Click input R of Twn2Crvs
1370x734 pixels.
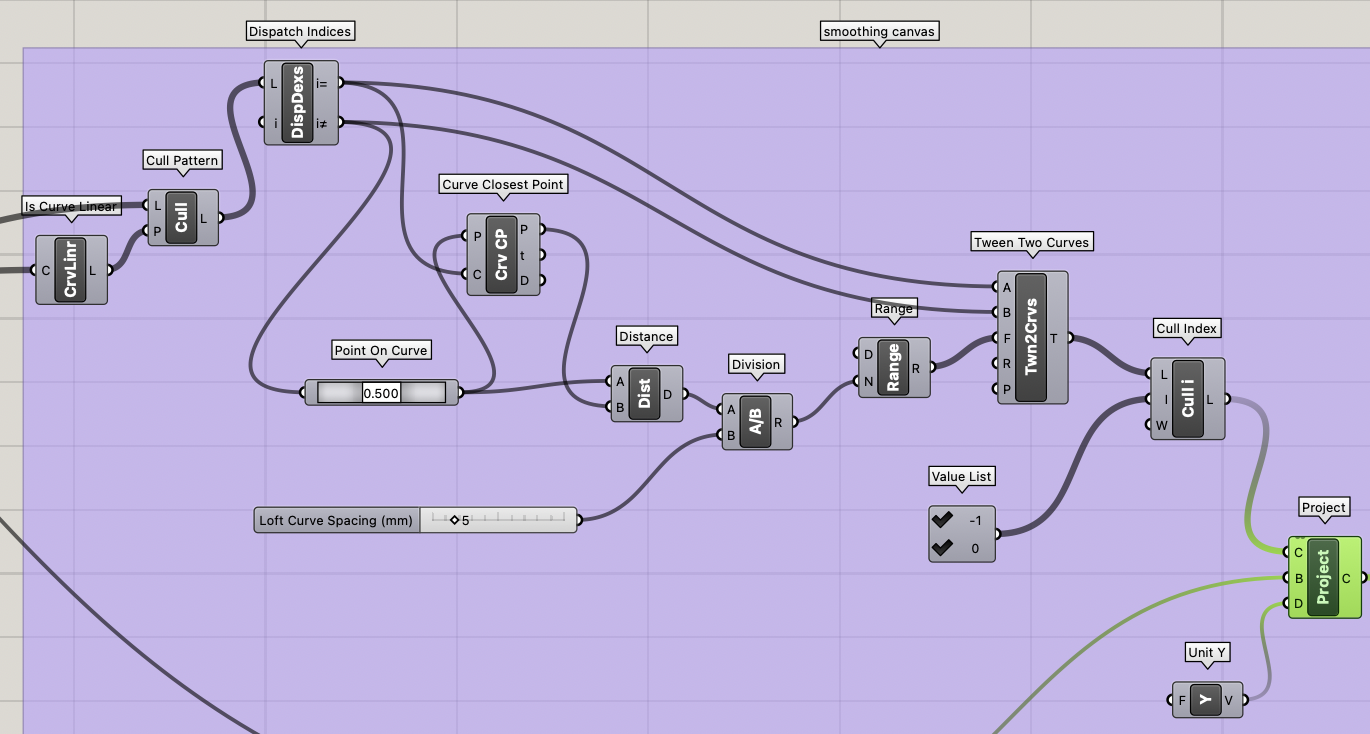click(x=1006, y=363)
